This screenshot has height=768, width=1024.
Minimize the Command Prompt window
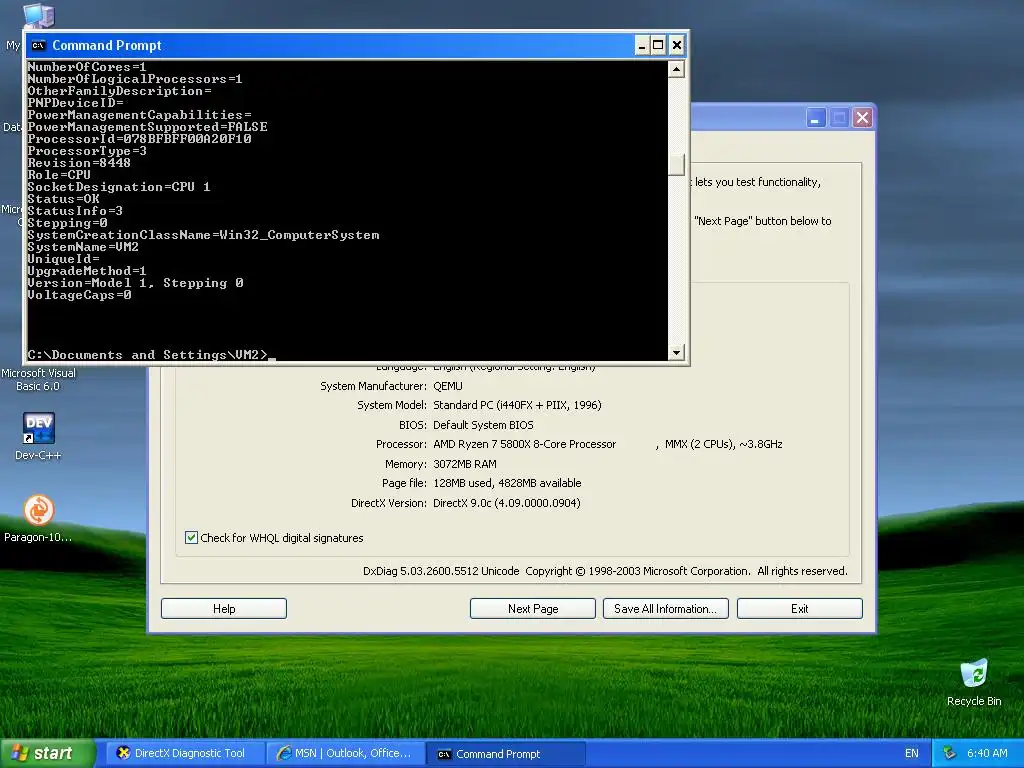click(x=642, y=45)
